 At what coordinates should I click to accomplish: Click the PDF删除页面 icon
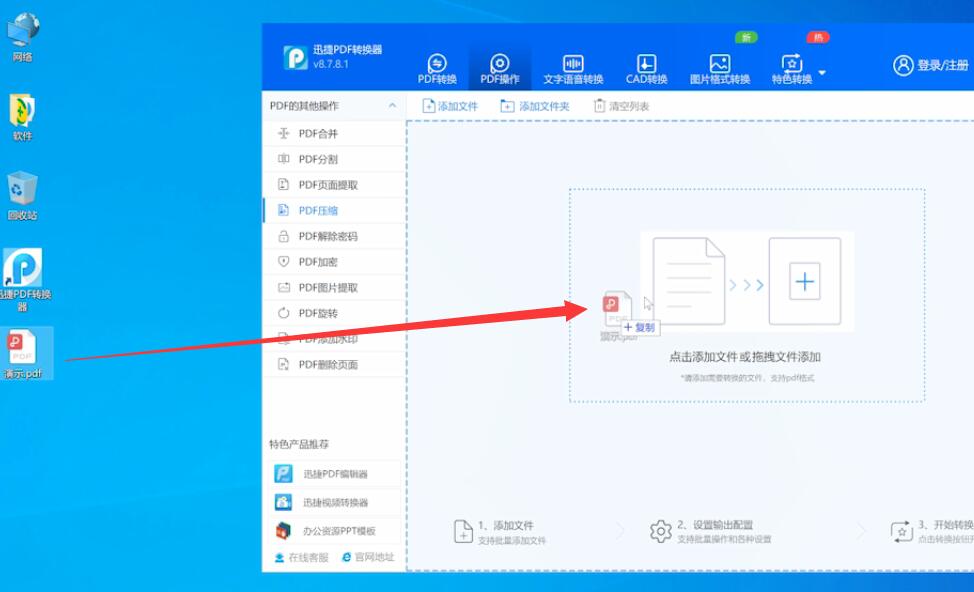click(x=283, y=365)
